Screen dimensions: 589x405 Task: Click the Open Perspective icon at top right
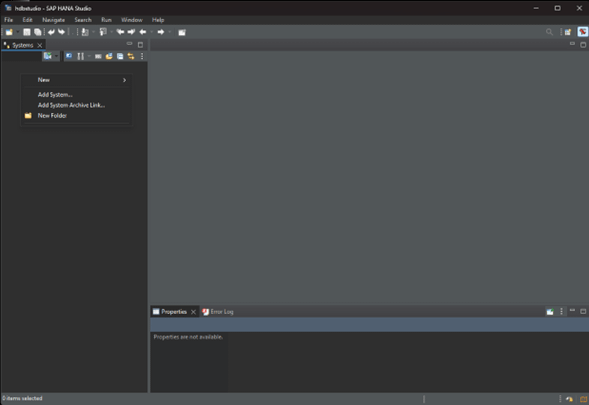568,32
